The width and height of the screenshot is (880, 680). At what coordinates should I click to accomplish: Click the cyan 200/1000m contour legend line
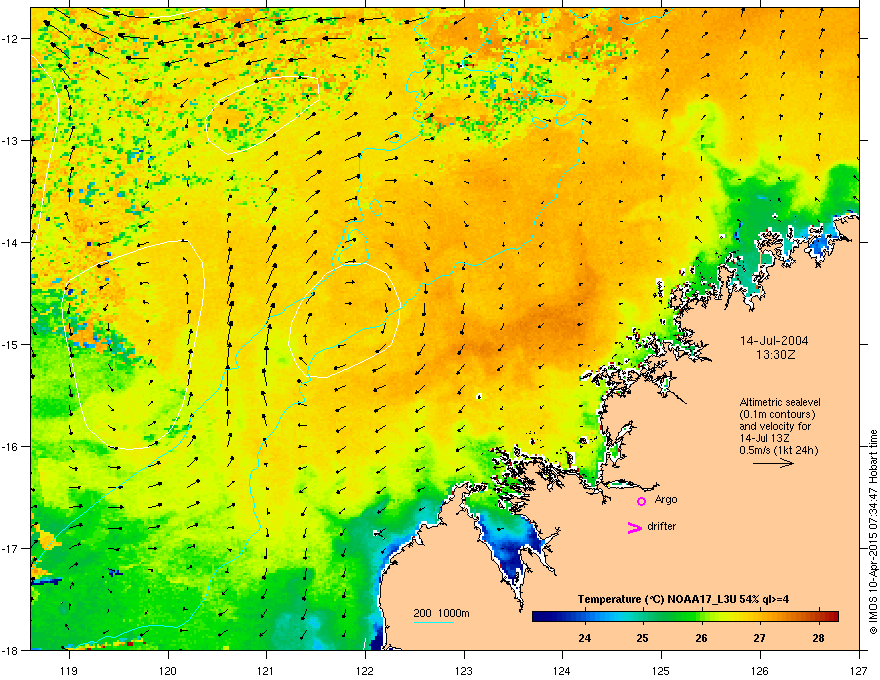(x=434, y=622)
